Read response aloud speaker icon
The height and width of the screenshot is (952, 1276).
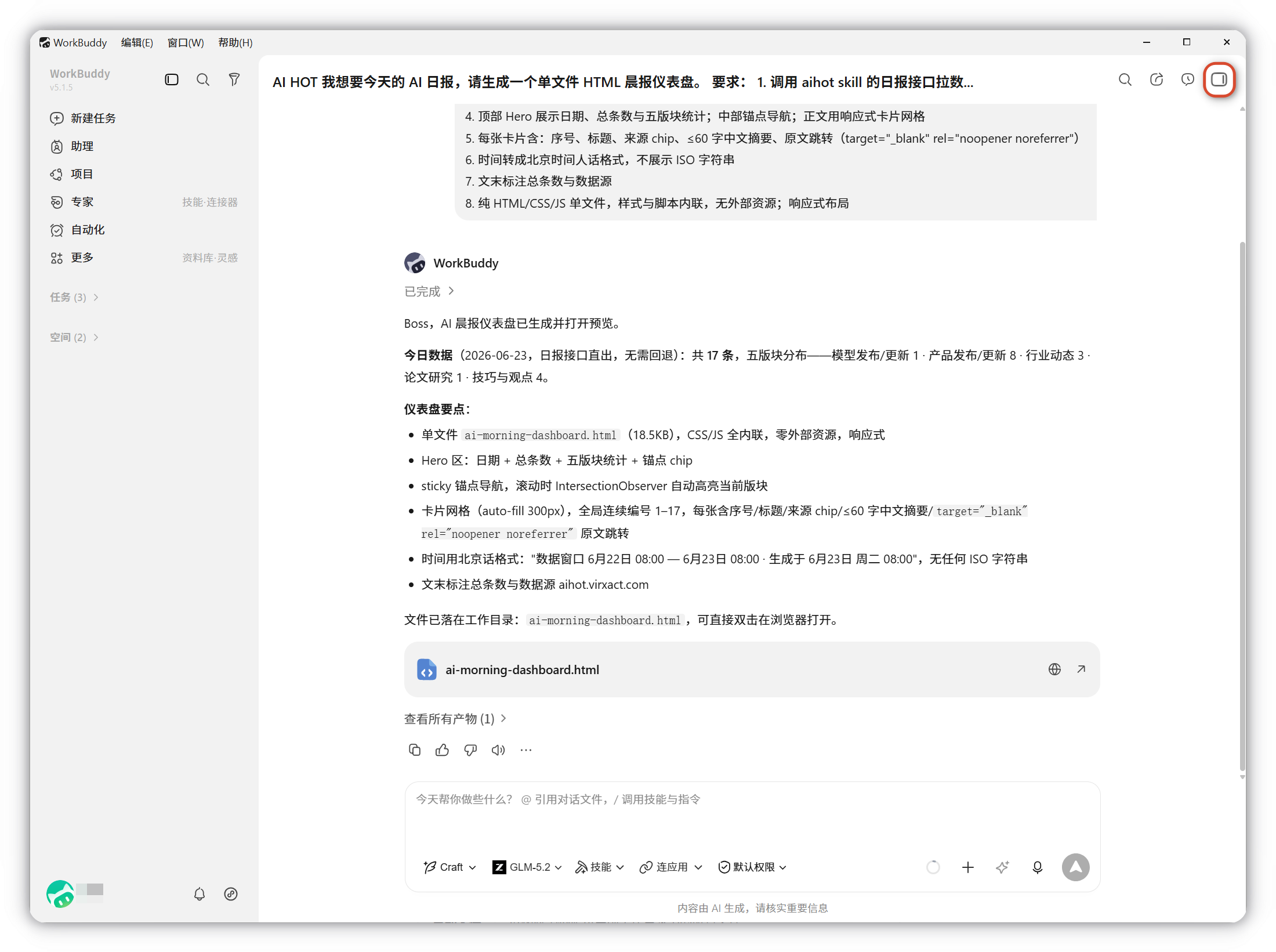point(498,750)
